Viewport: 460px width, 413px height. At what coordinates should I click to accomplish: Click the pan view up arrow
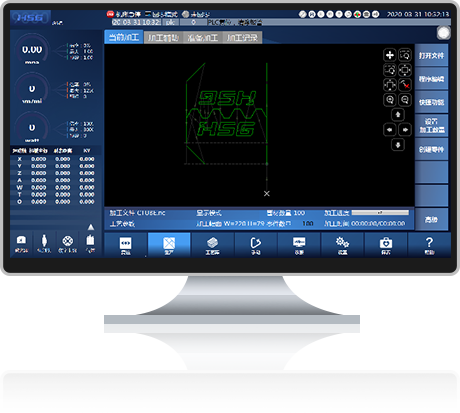(x=397, y=115)
